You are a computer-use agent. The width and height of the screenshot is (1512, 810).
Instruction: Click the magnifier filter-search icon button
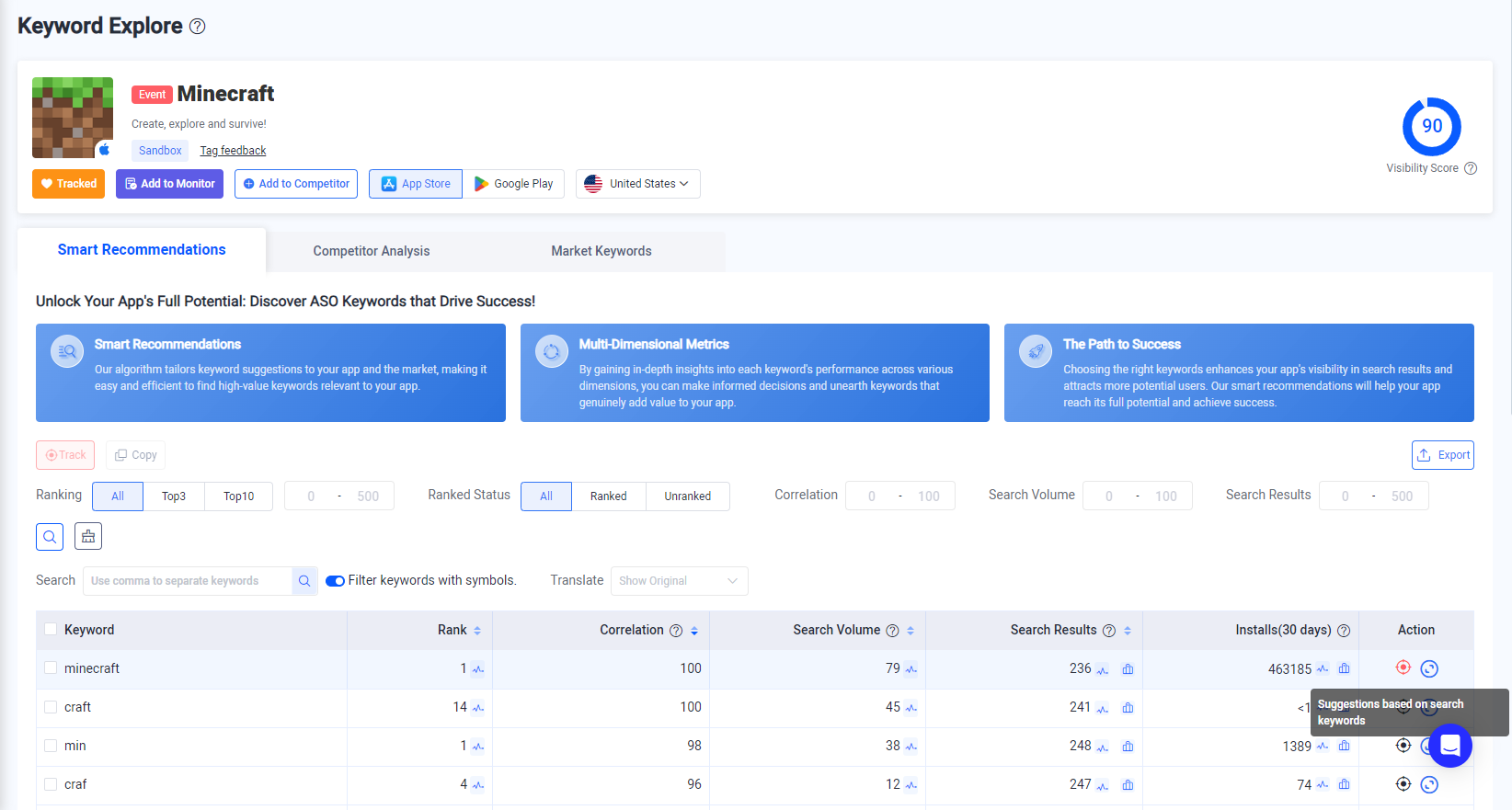50,536
